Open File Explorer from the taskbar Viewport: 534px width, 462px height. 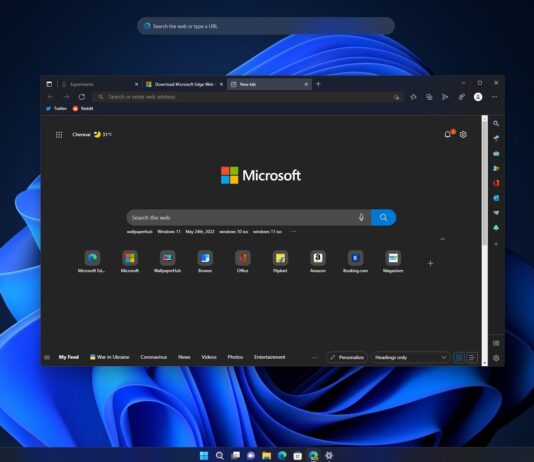click(x=266, y=456)
